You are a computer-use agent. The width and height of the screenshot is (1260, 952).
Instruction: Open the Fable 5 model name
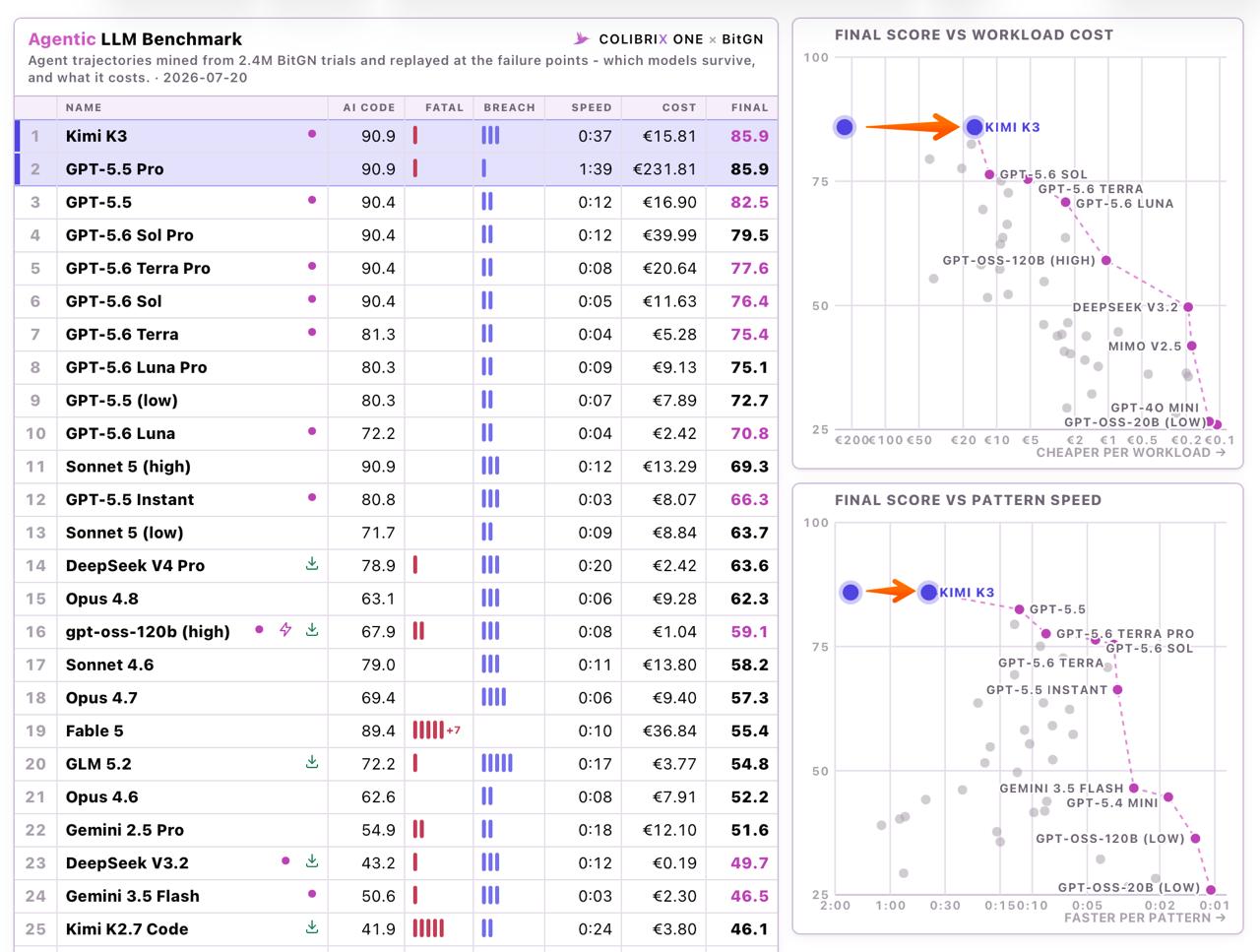pos(94,730)
